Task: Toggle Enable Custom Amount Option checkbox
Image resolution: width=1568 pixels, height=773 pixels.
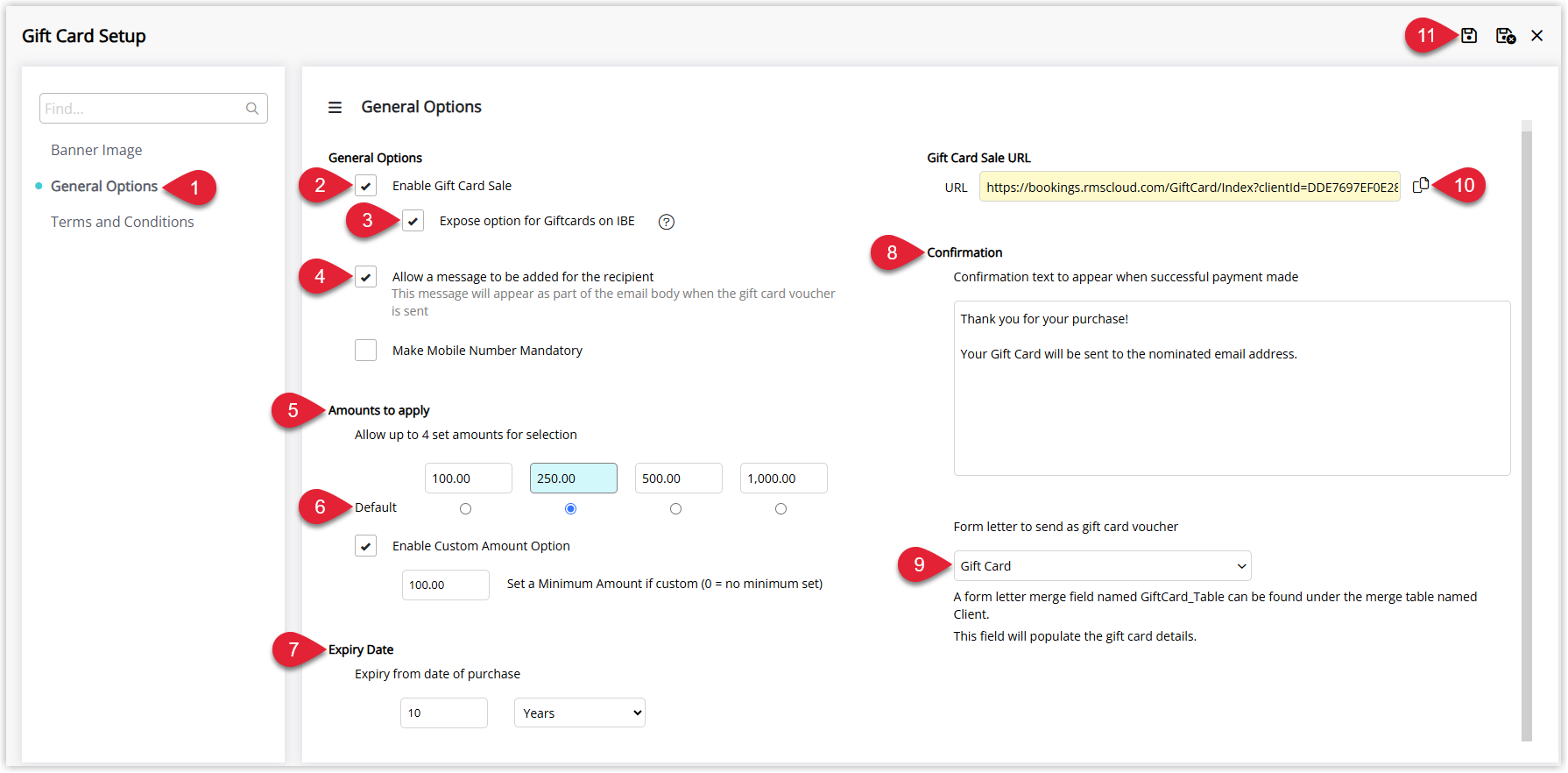Action: point(366,546)
